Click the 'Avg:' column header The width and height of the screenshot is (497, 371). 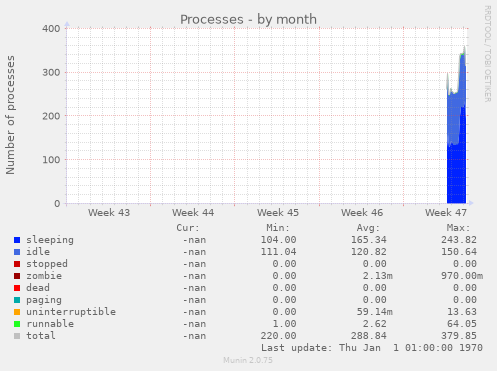pos(368,228)
